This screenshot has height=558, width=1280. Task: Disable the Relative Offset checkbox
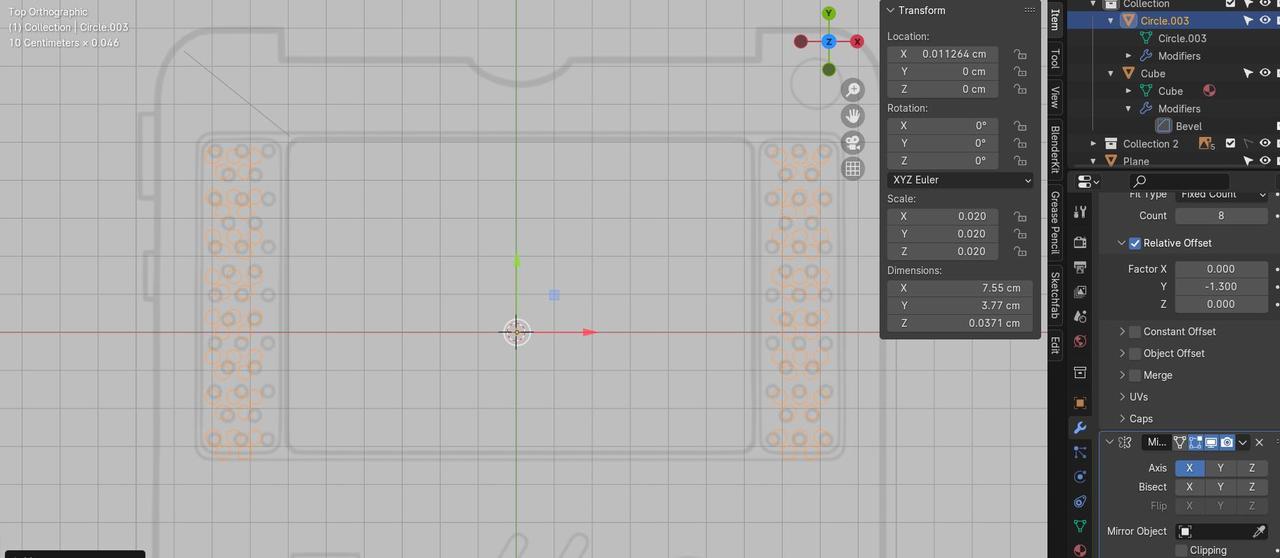[1135, 243]
